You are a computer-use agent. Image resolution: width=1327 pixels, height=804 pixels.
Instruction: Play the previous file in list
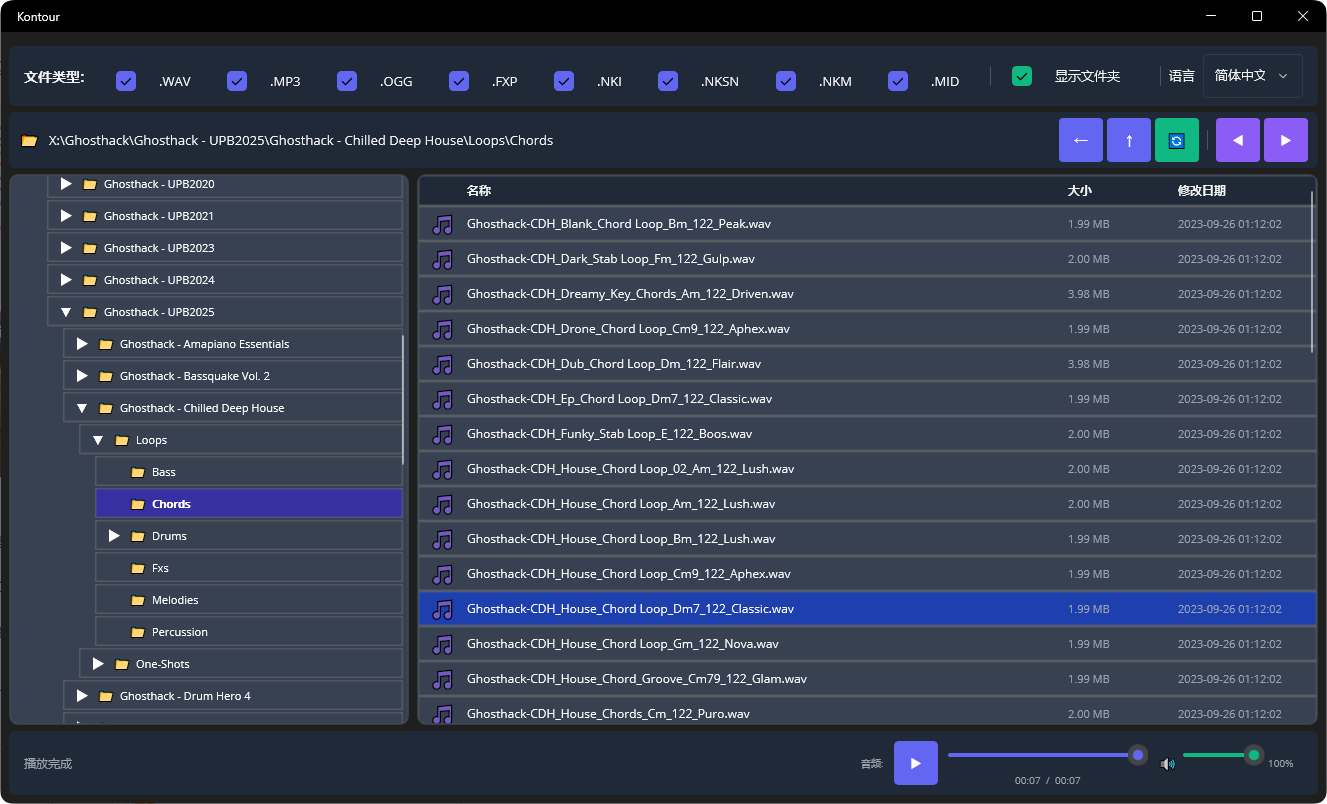point(1238,140)
